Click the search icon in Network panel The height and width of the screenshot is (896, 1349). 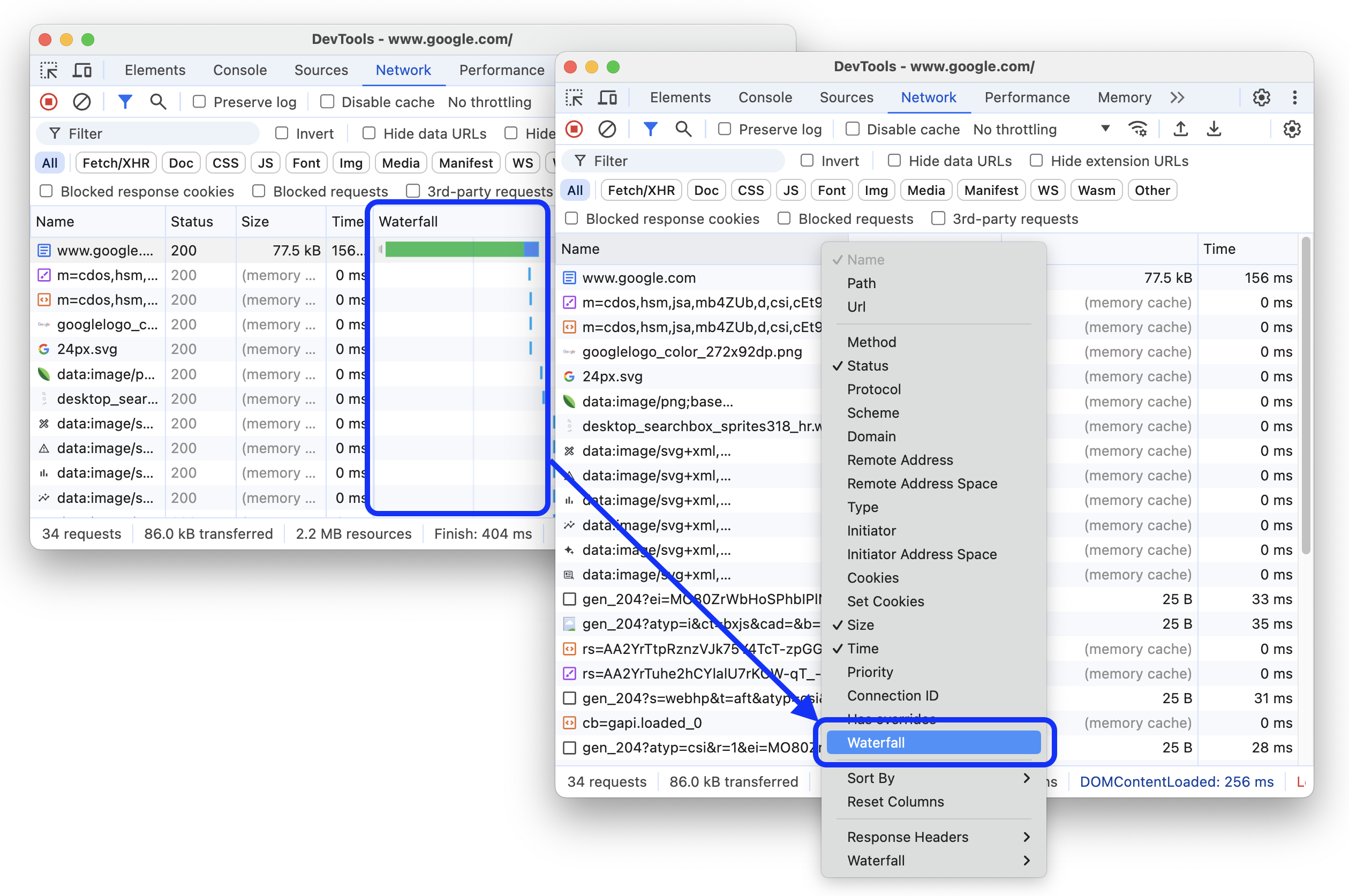click(683, 130)
